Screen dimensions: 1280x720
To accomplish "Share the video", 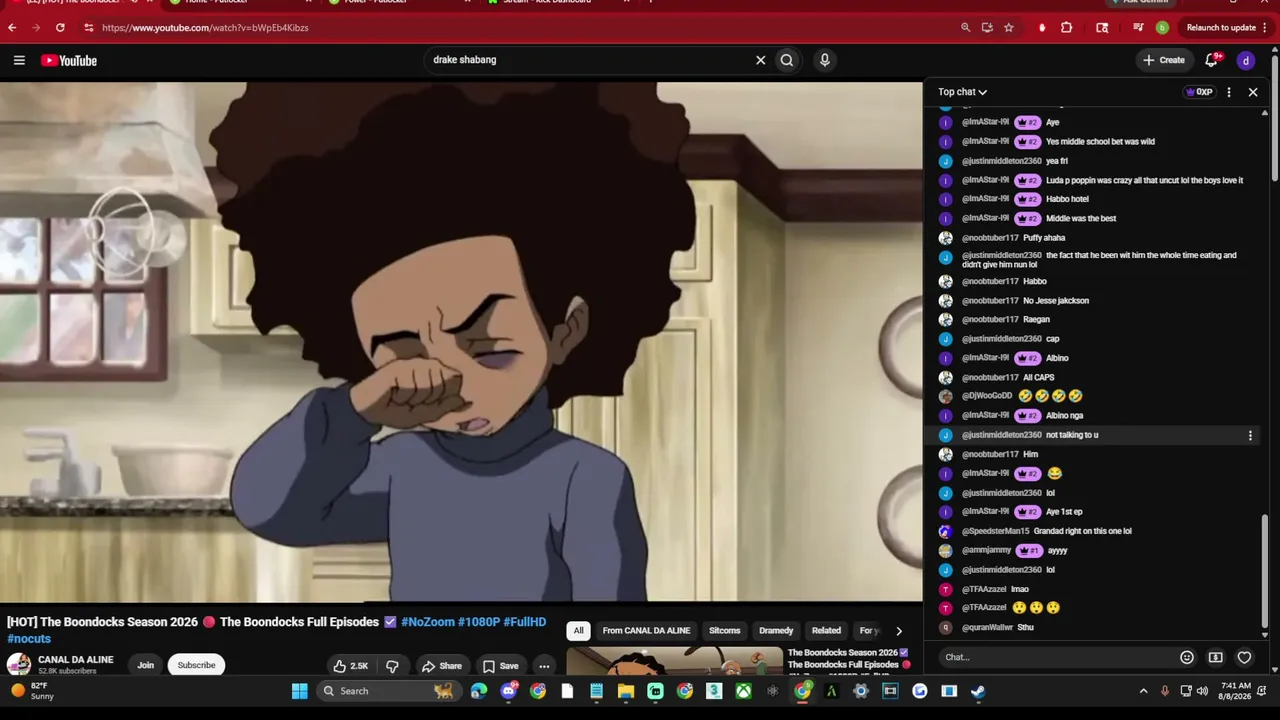I will (441, 666).
